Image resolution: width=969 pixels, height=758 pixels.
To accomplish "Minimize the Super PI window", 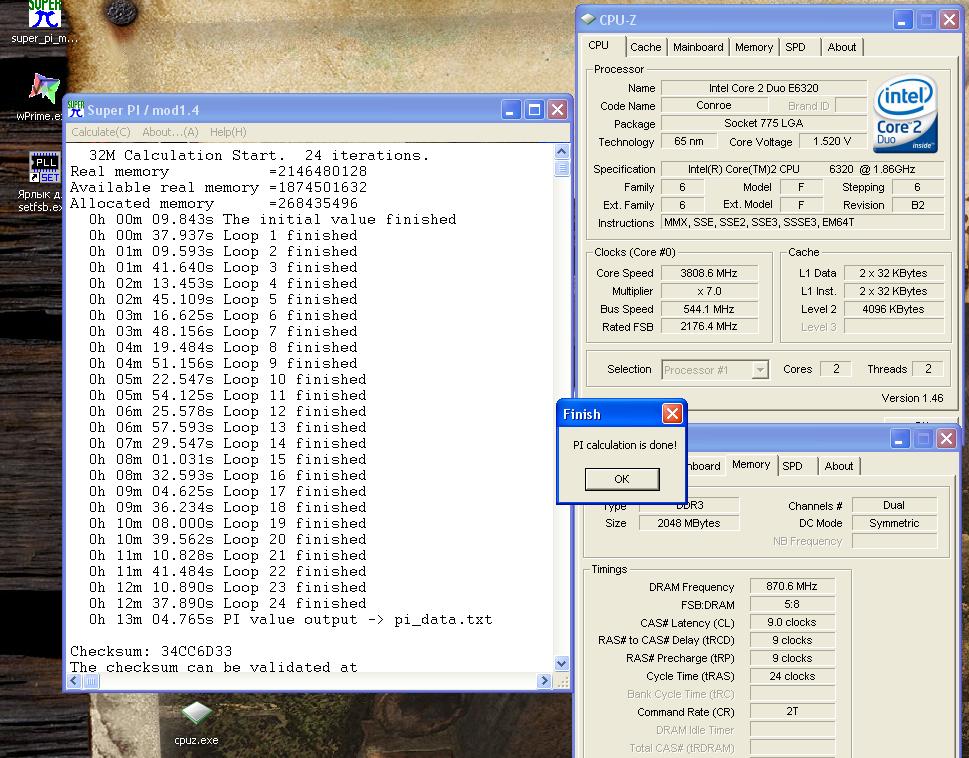I will (x=510, y=110).
